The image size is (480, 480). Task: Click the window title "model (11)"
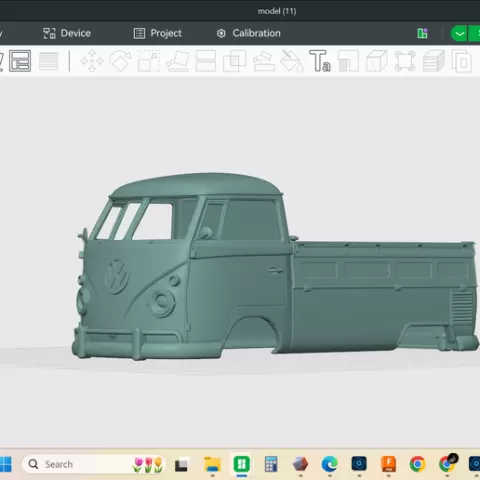point(277,11)
